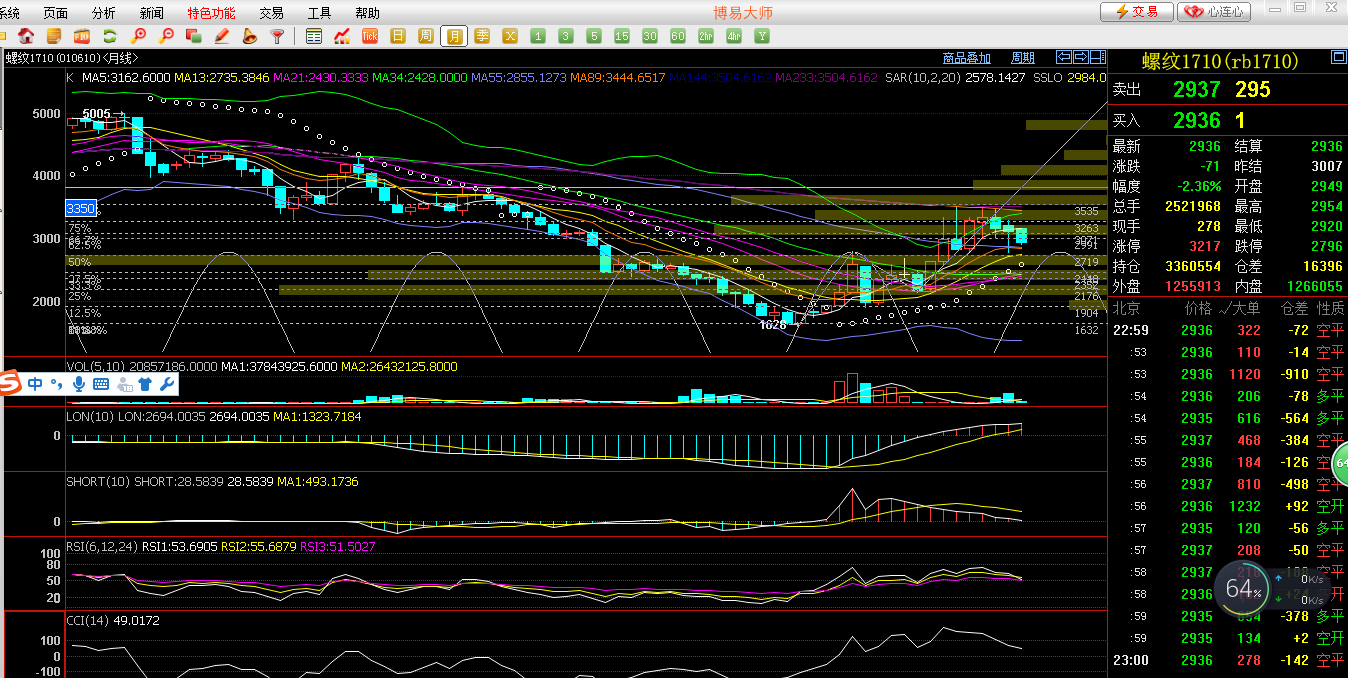The width and height of the screenshot is (1348, 678).
Task: Open the Sogou soft keyboard icon
Action: pos(101,384)
